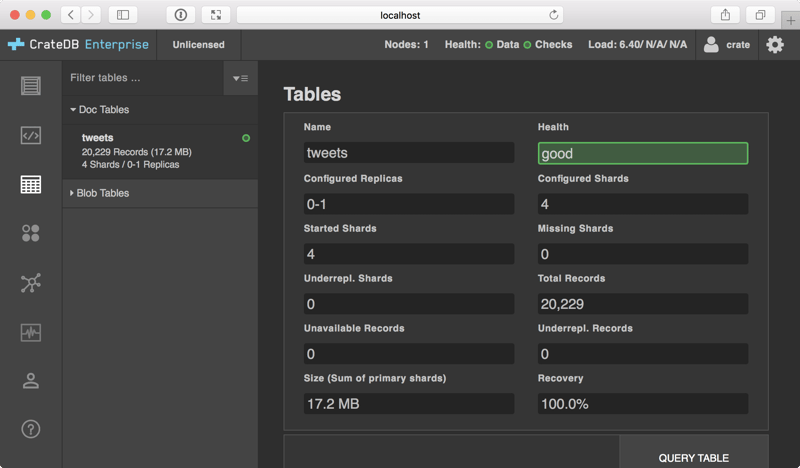Select the tweets table entry
Viewport: 800px width, 468px height.
[x=160, y=152]
